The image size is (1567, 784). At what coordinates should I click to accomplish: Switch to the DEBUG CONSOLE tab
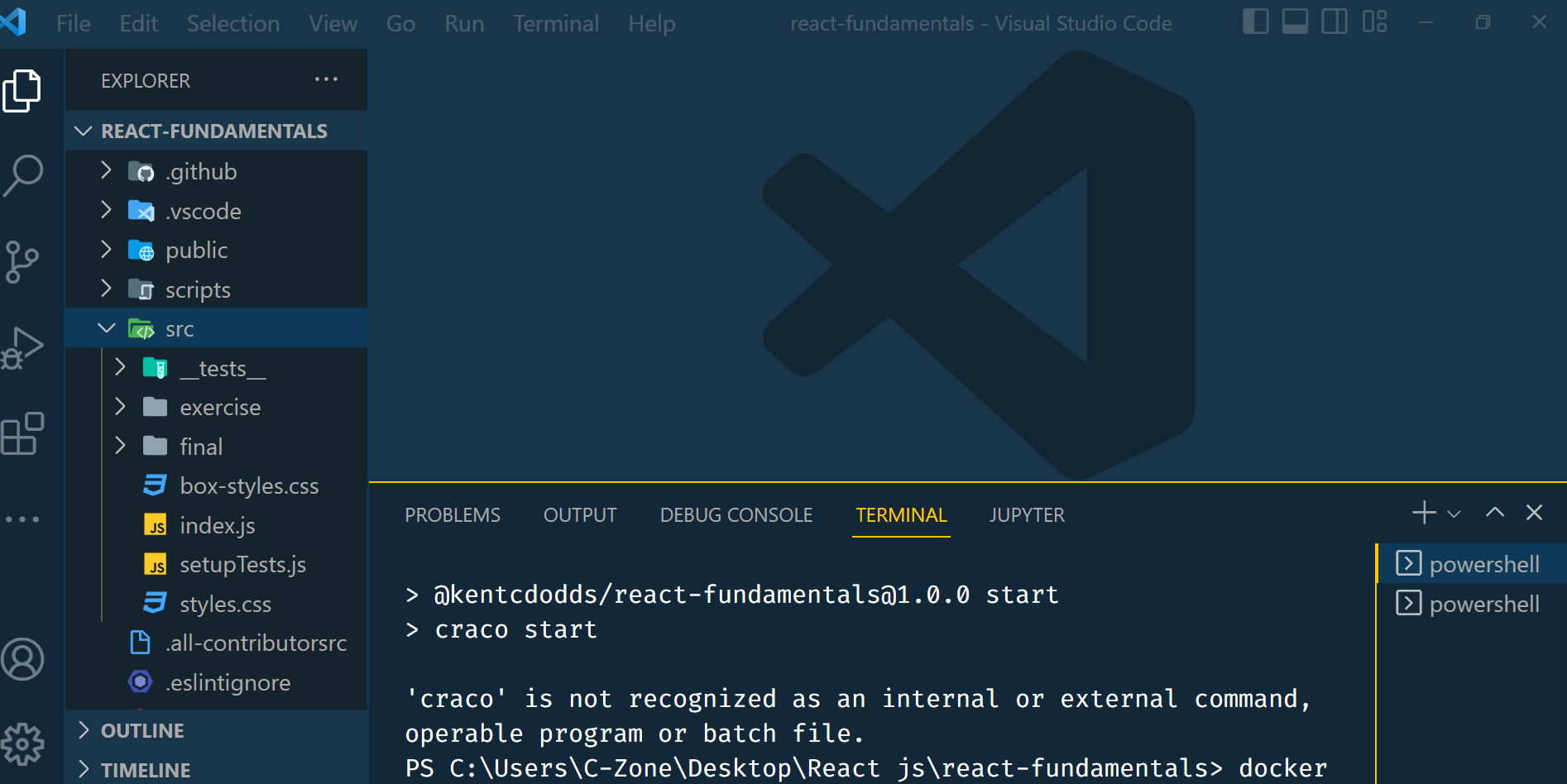click(736, 515)
